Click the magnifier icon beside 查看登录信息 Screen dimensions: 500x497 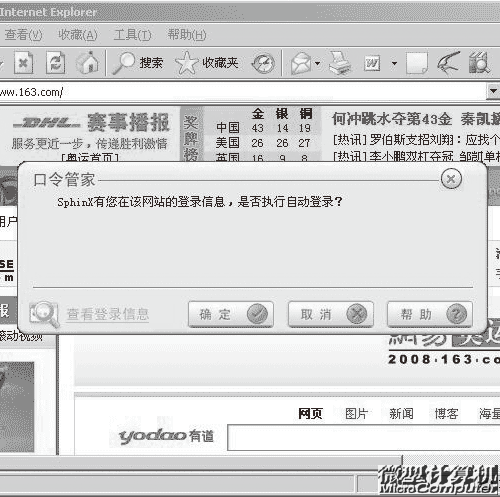pos(44,314)
